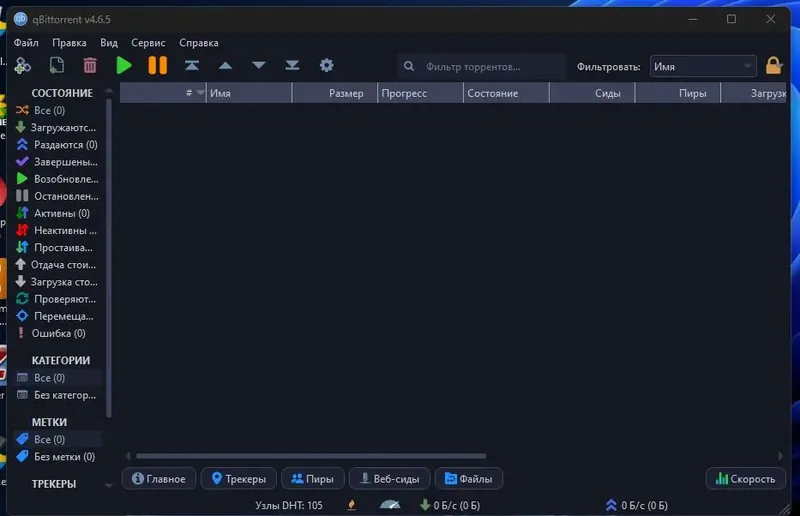Open the Вид menu
Image resolution: width=800 pixels, height=516 pixels.
(x=109, y=43)
